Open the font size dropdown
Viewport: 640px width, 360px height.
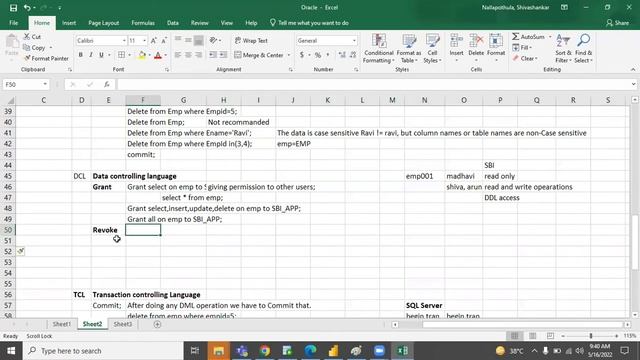coord(144,41)
